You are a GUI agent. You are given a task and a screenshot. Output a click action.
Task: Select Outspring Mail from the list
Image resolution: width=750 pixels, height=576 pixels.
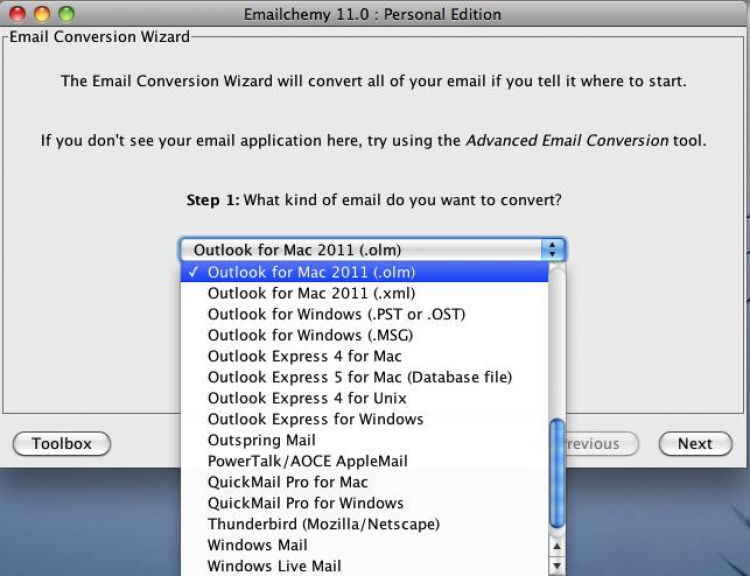pos(364,440)
